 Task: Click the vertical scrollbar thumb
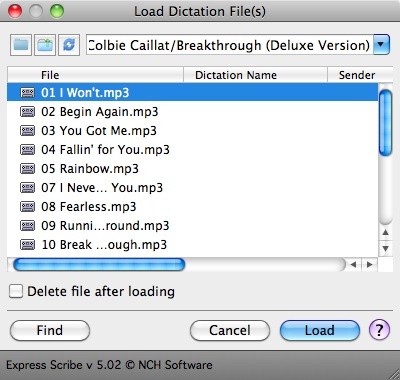coord(386,122)
